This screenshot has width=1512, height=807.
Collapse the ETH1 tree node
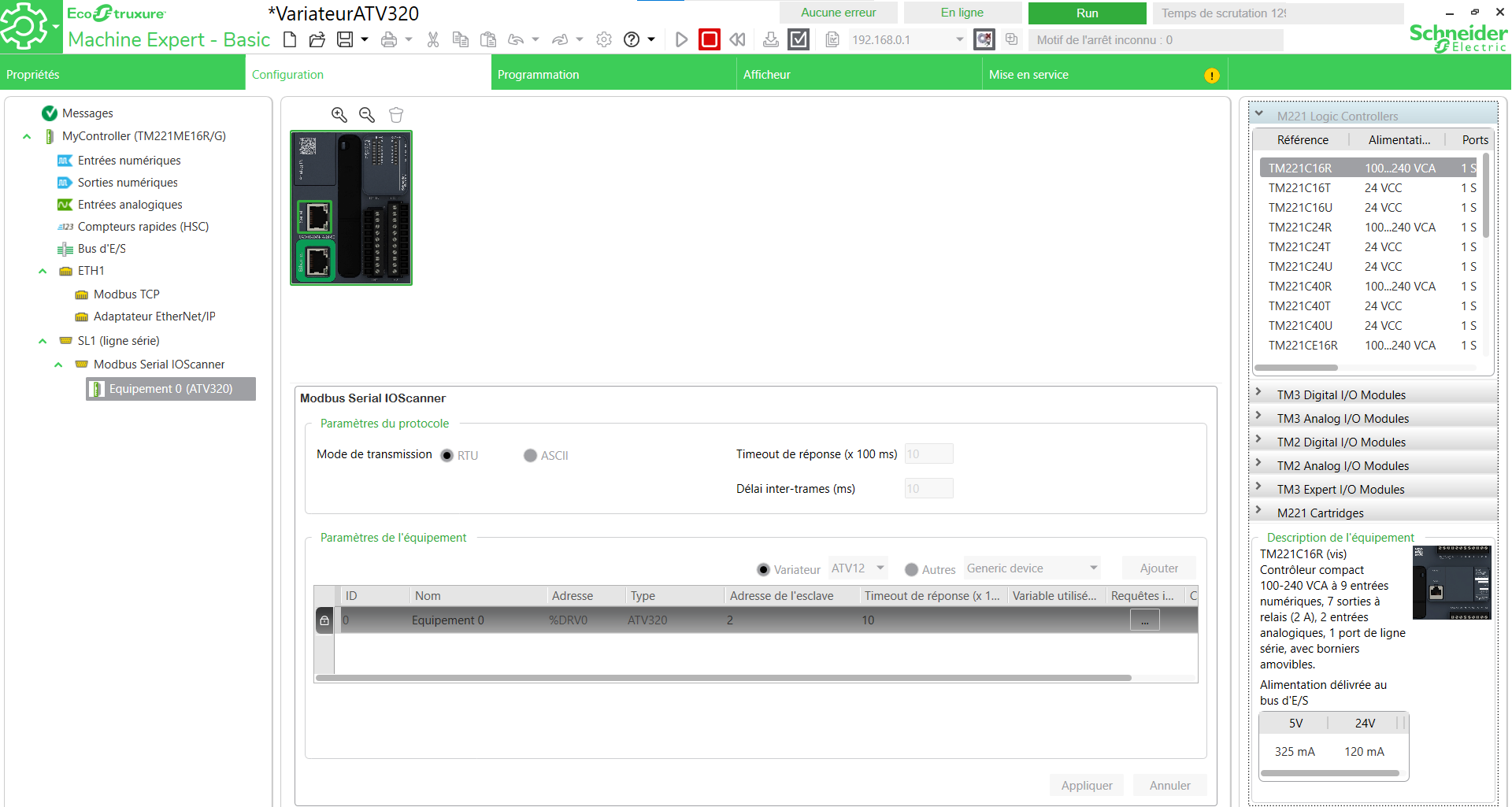tap(43, 271)
